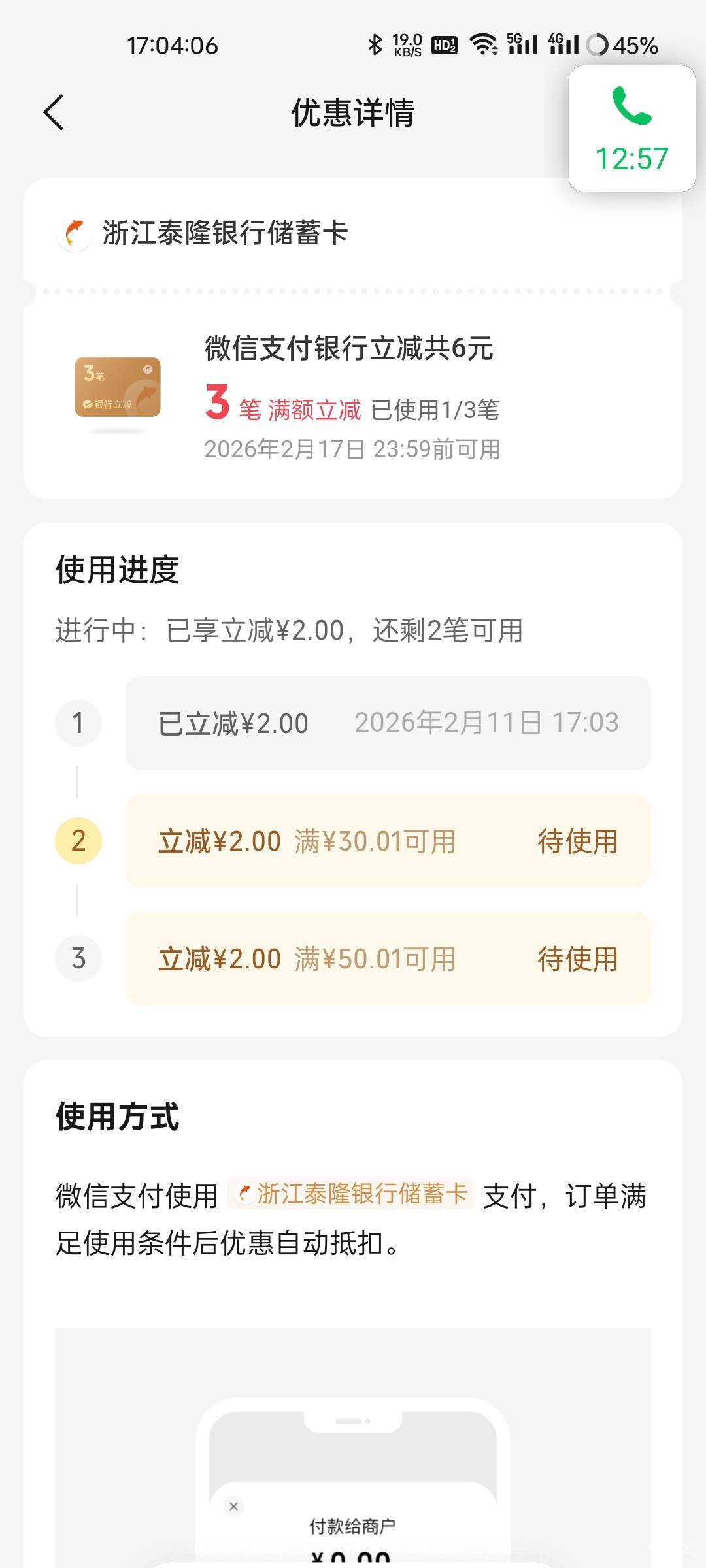
Task: Tap the 微信支付银行立减共6元 coupon title
Action: [x=348, y=348]
